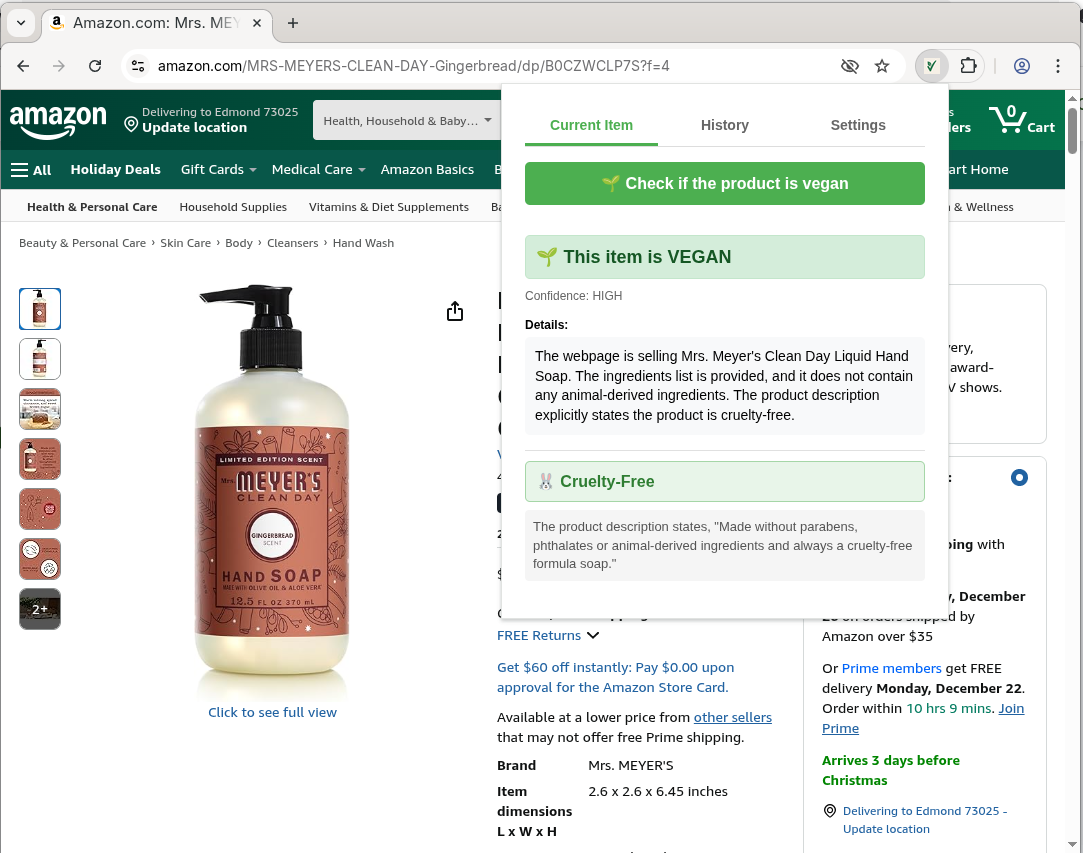Image resolution: width=1083 pixels, height=853 pixels.
Task: Click the browser profile account icon
Action: click(1021, 66)
